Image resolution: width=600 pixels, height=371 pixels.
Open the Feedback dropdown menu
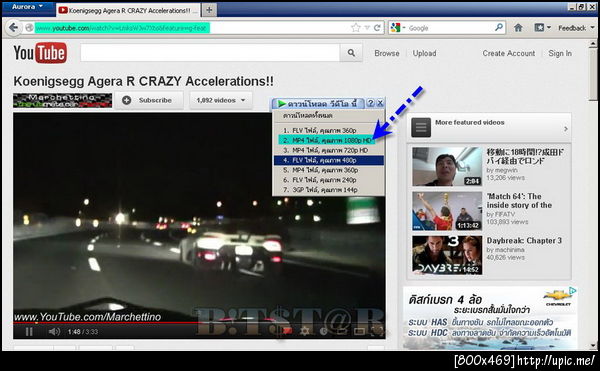pos(576,28)
